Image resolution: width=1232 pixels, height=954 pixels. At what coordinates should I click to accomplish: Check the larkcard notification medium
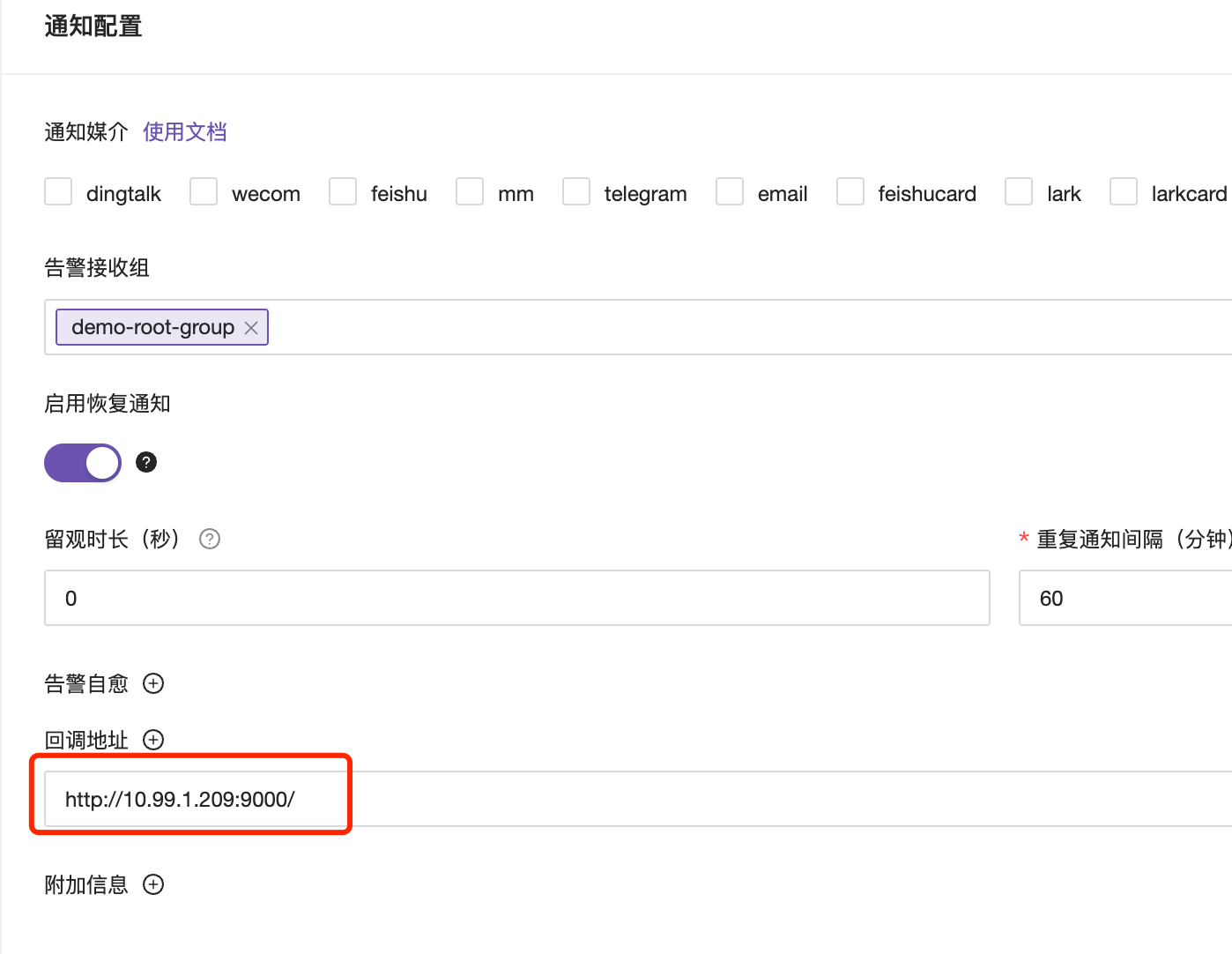click(1124, 191)
